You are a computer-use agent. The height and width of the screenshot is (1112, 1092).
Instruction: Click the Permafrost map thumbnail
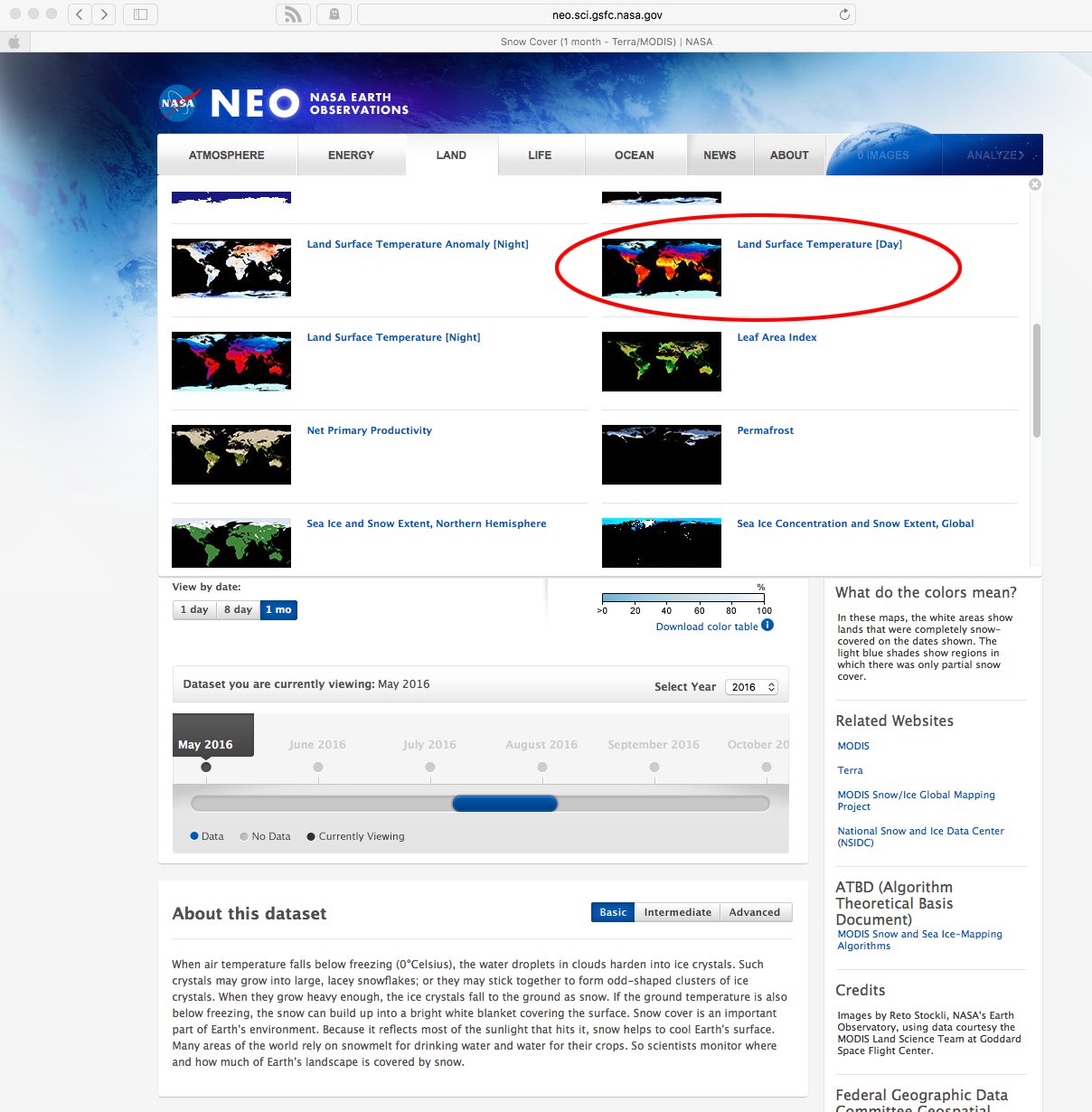[662, 454]
